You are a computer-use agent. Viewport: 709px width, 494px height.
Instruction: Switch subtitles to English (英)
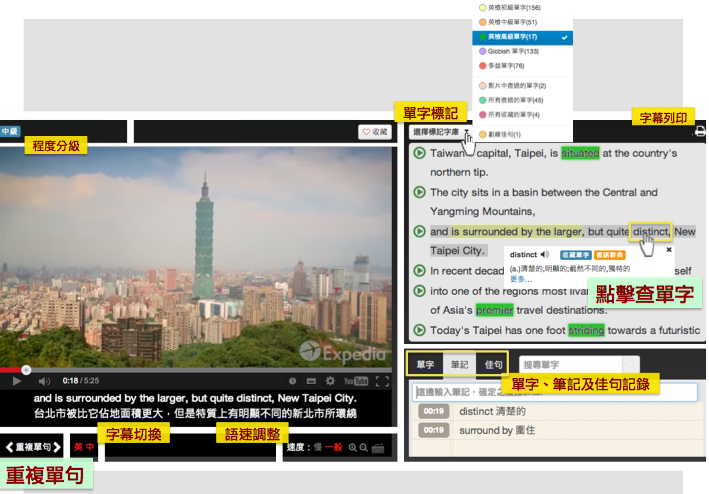(77, 447)
